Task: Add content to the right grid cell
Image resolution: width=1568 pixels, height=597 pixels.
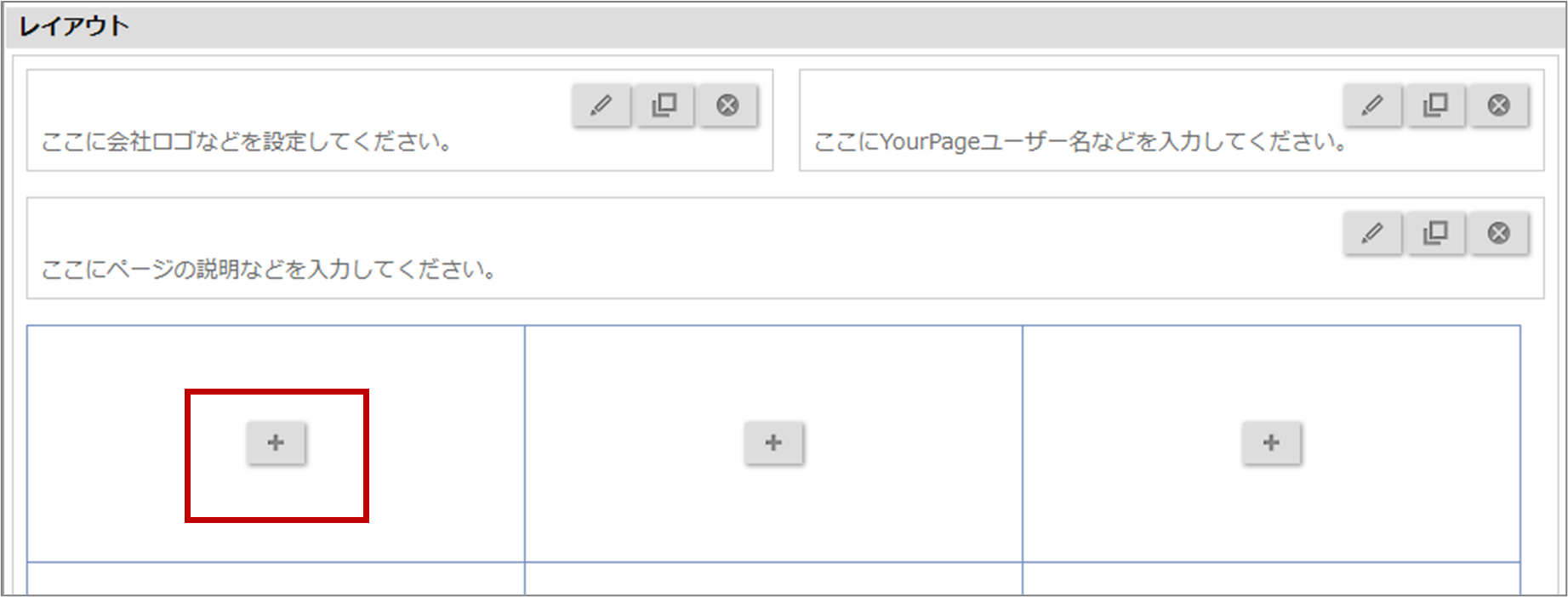Action: [1271, 443]
